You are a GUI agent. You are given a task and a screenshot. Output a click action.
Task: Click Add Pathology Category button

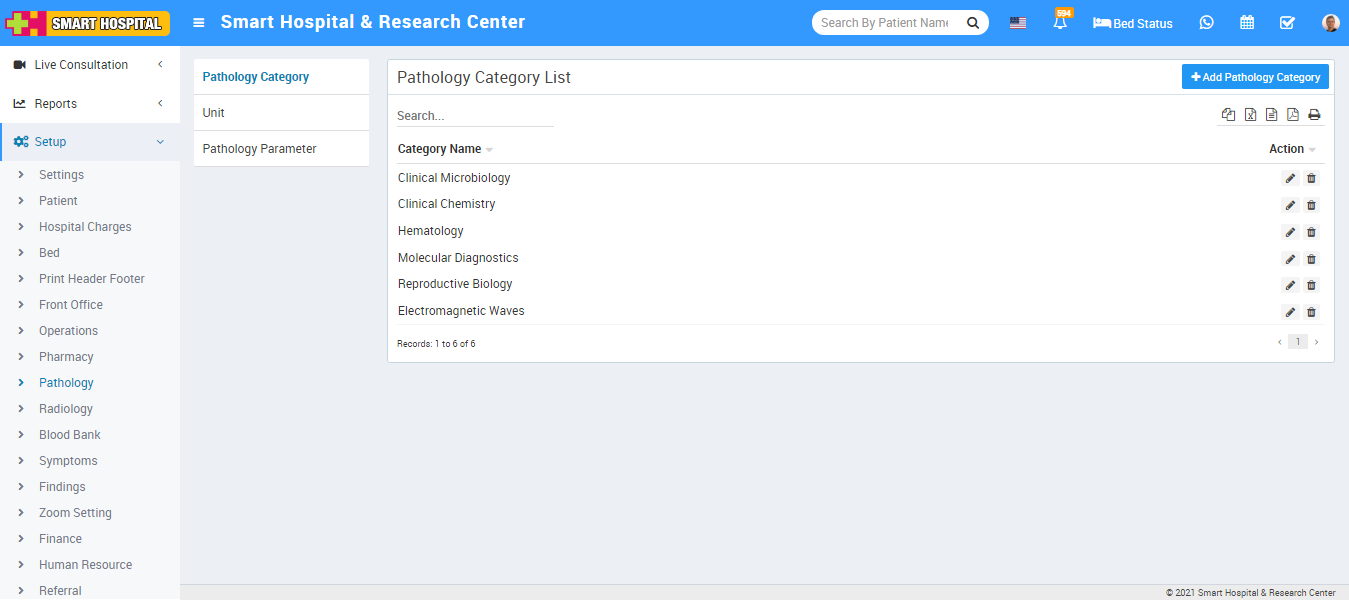tap(1255, 77)
